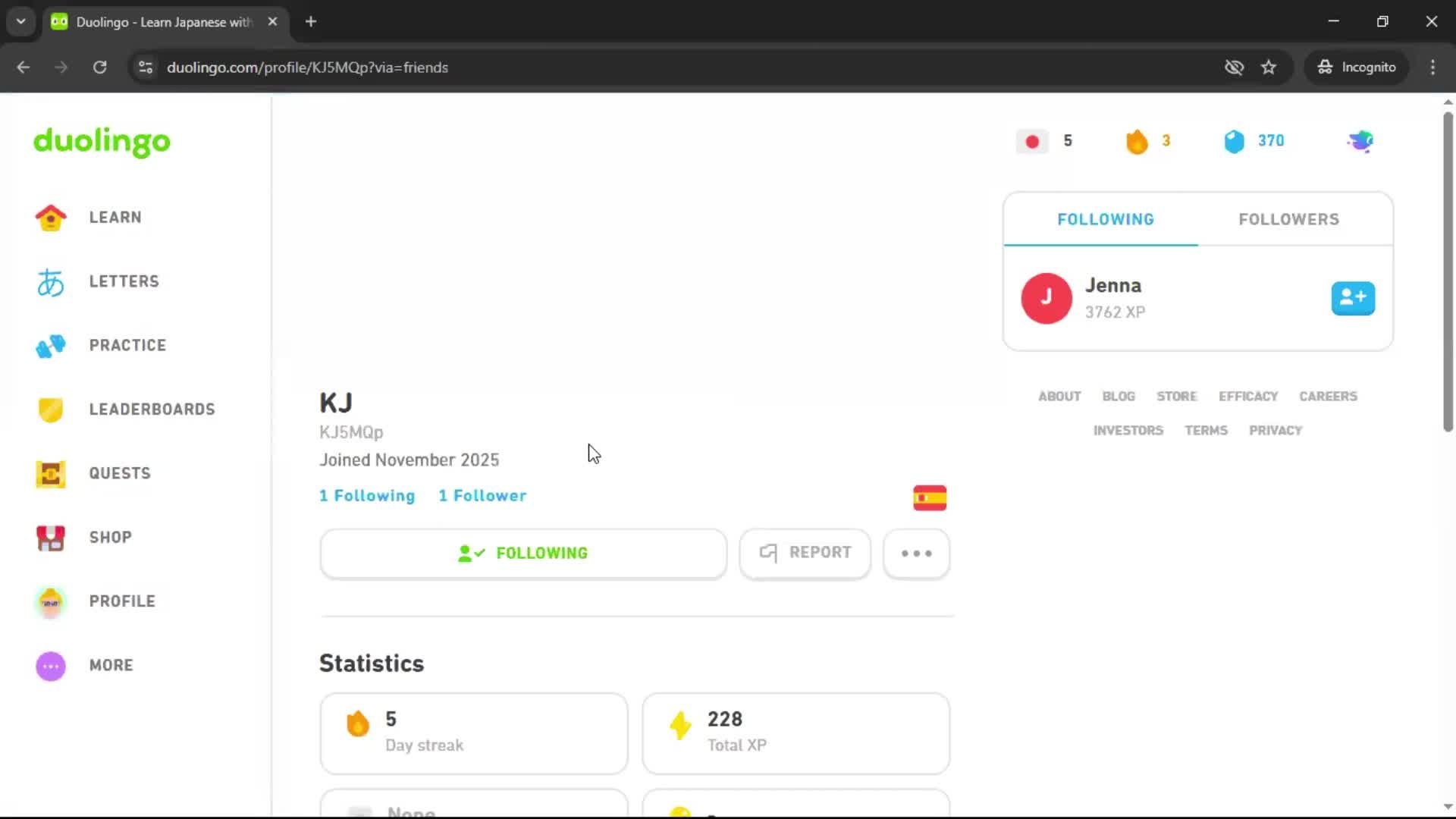Screen dimensions: 1456x819
Task: Open the Shop using the storefront icon
Action: (50, 538)
